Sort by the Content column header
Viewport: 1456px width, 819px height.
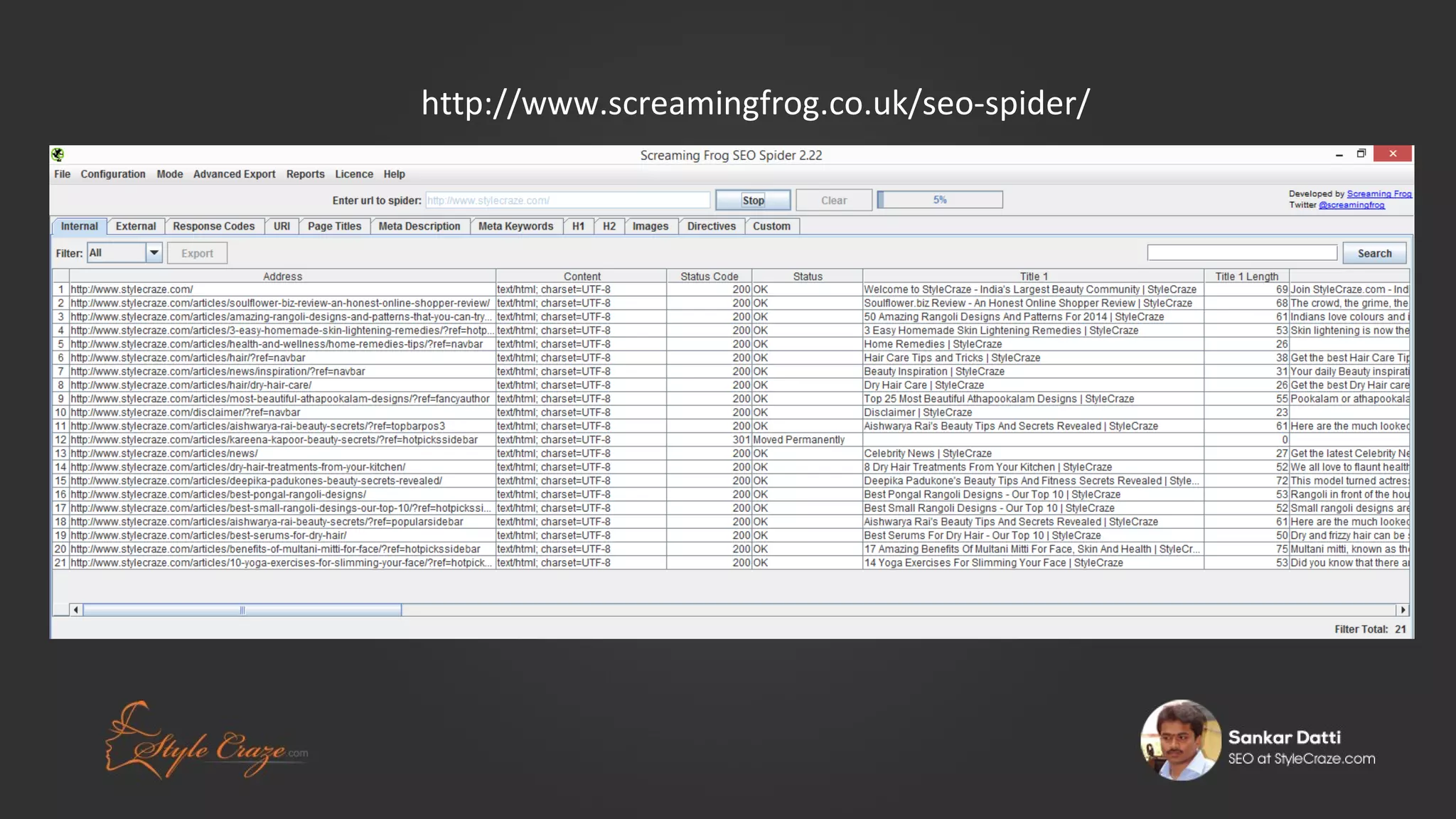pyautogui.click(x=582, y=277)
